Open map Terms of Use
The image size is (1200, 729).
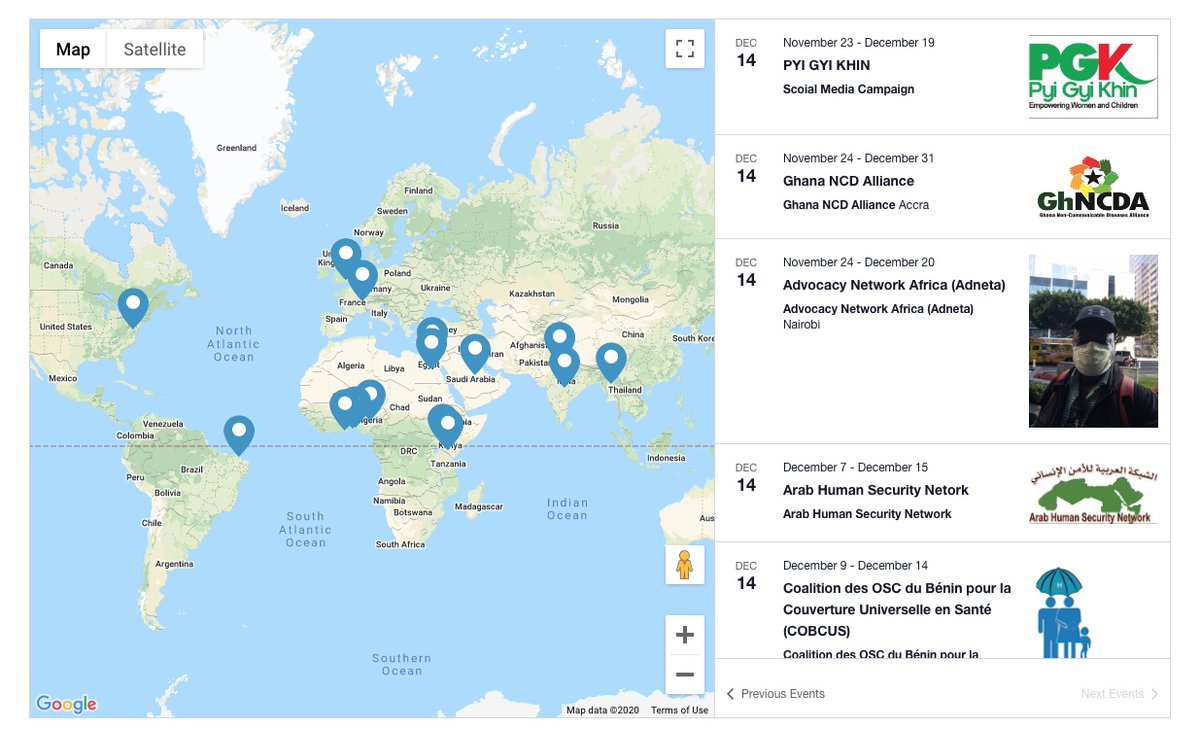tap(679, 710)
